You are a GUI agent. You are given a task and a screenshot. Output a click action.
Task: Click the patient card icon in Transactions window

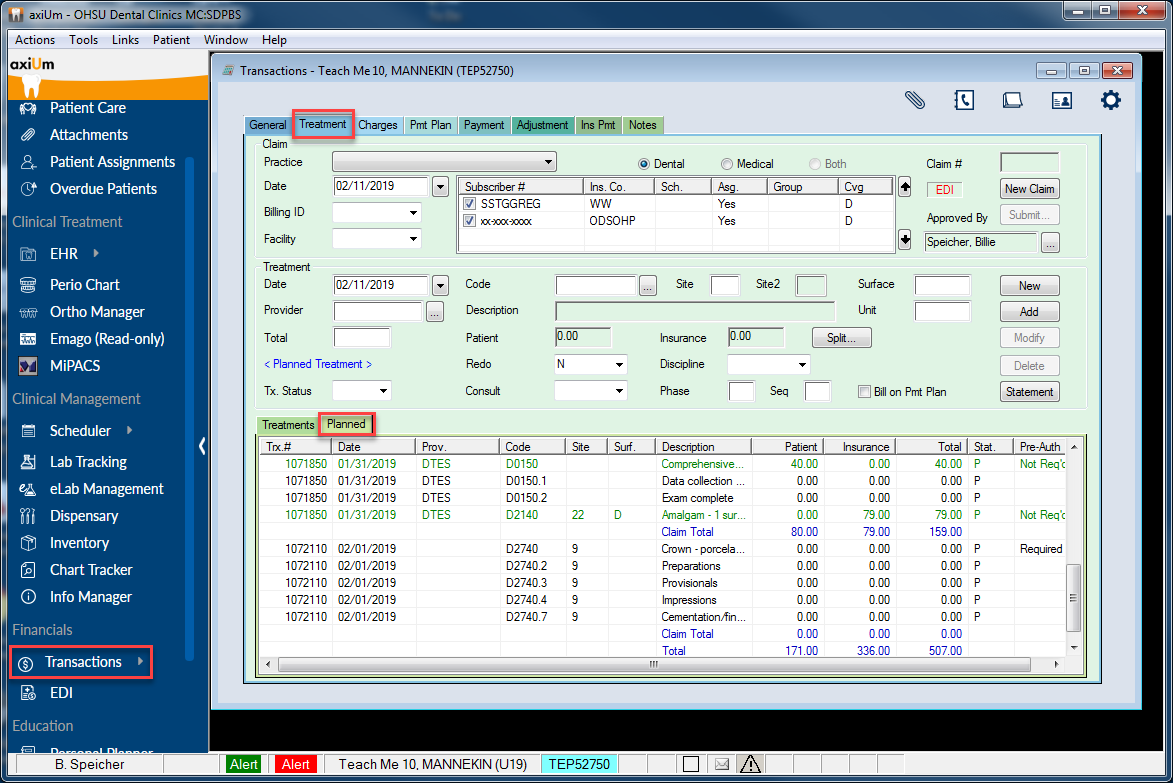pyautogui.click(x=1062, y=100)
